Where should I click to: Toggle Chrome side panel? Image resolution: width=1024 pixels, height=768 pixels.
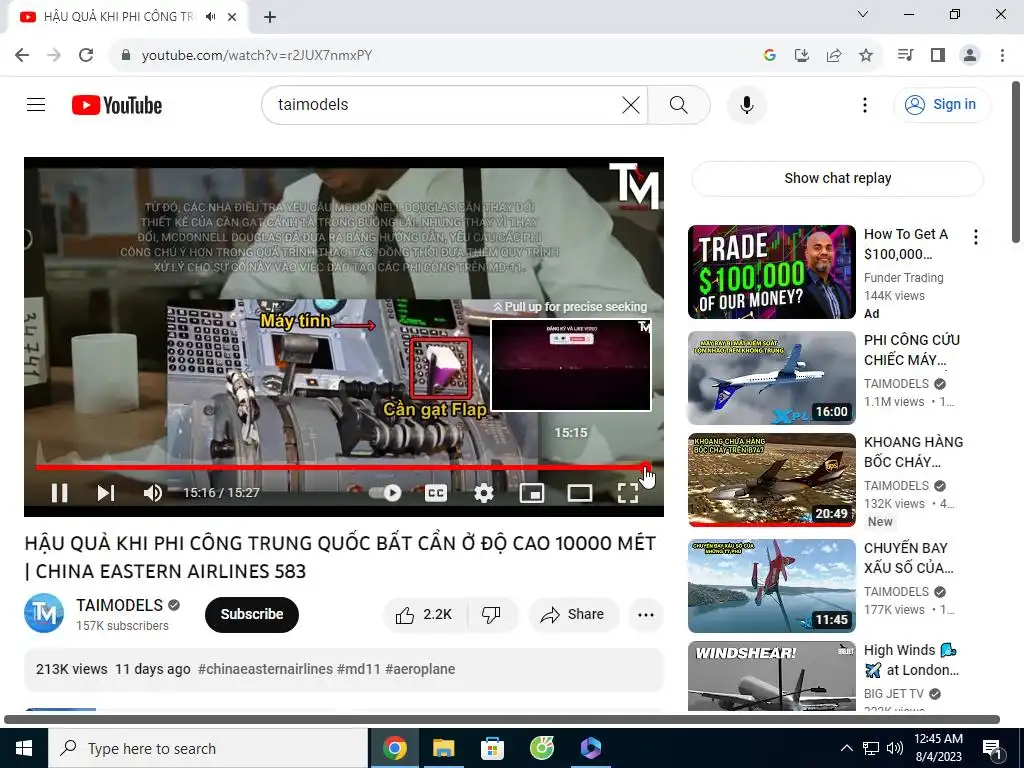point(938,55)
